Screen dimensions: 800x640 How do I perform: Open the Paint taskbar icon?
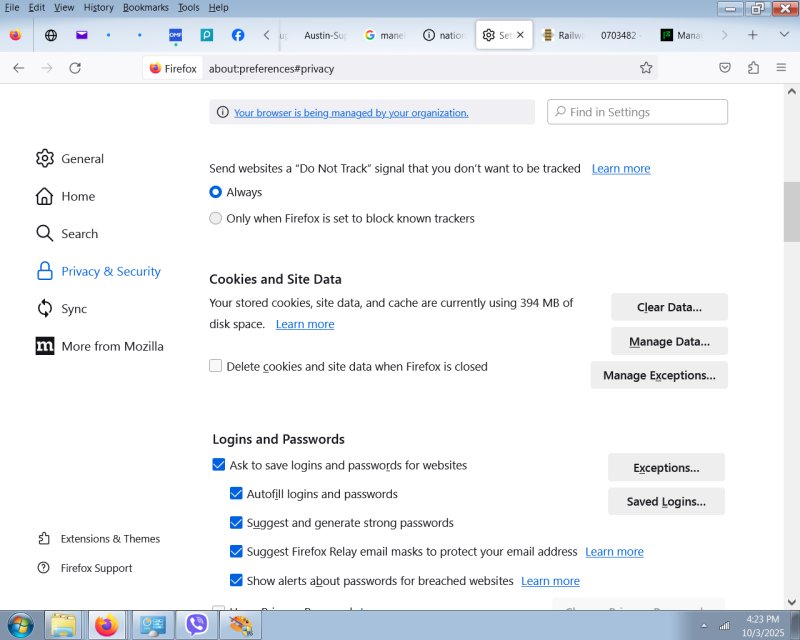click(x=240, y=625)
